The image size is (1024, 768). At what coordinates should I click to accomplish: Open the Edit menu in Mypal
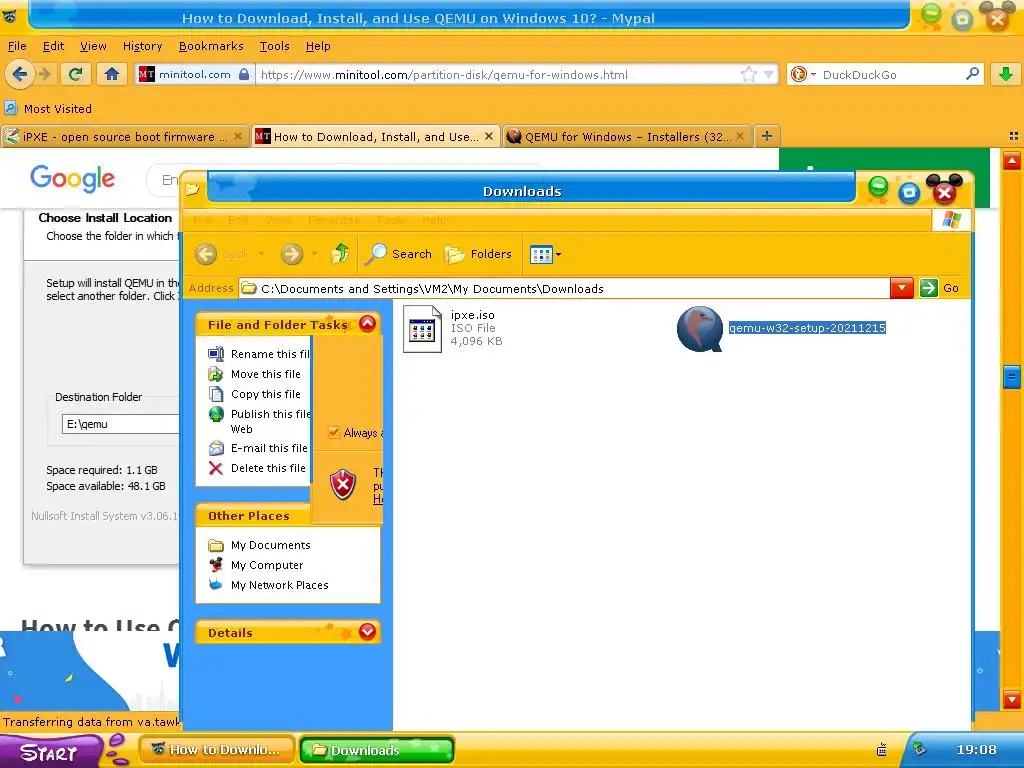click(x=53, y=46)
